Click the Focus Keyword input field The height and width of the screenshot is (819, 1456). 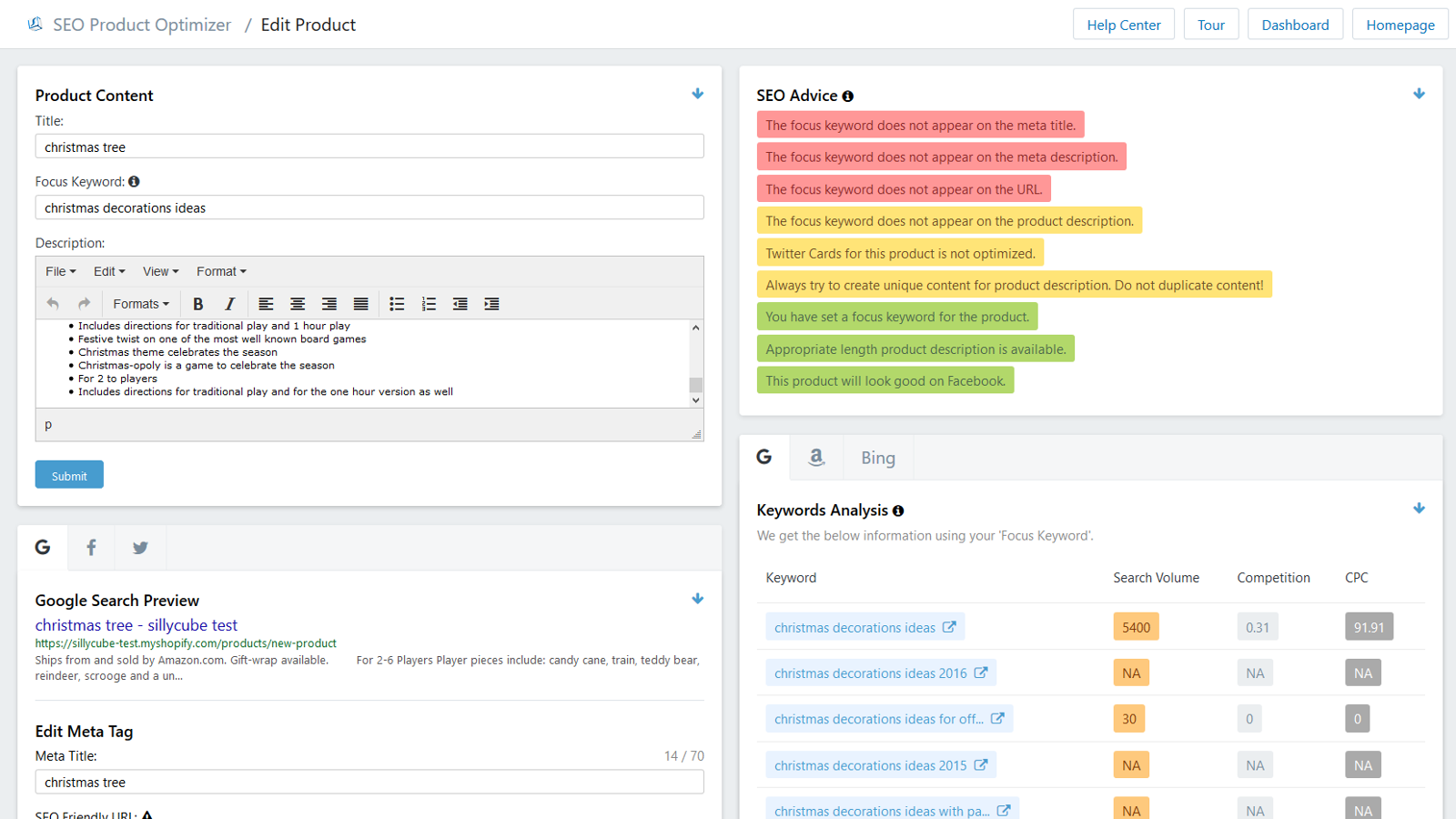click(369, 207)
